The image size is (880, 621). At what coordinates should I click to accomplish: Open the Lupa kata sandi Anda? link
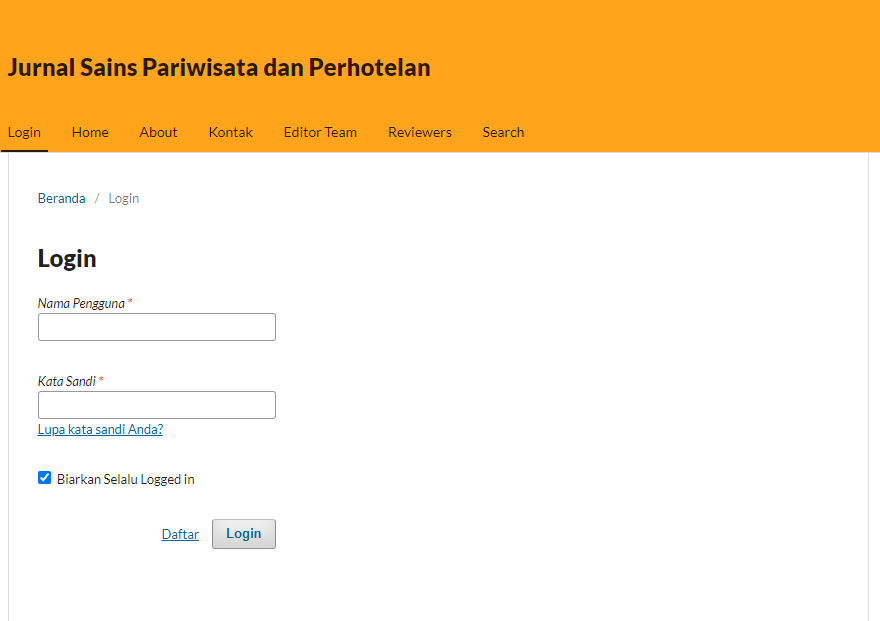point(100,429)
